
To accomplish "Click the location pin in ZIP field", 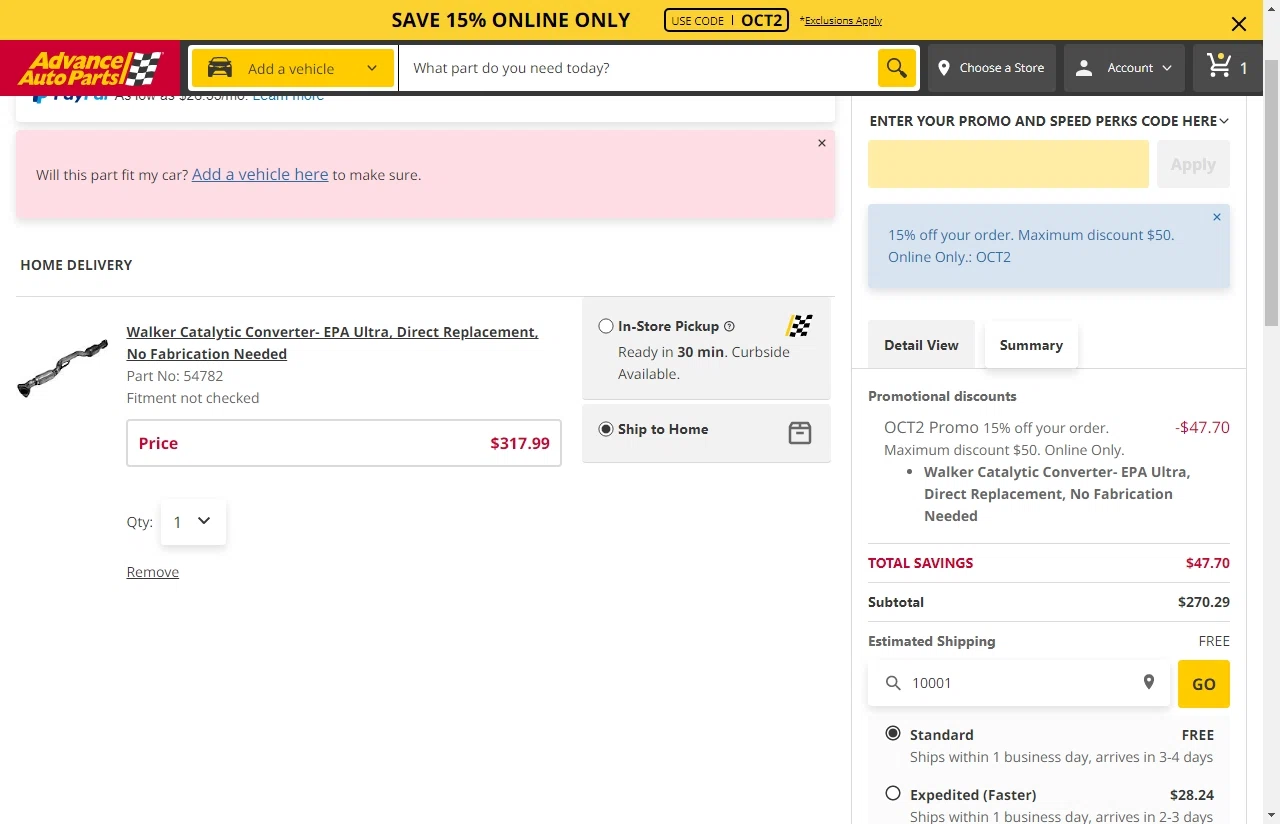I will pos(1149,682).
